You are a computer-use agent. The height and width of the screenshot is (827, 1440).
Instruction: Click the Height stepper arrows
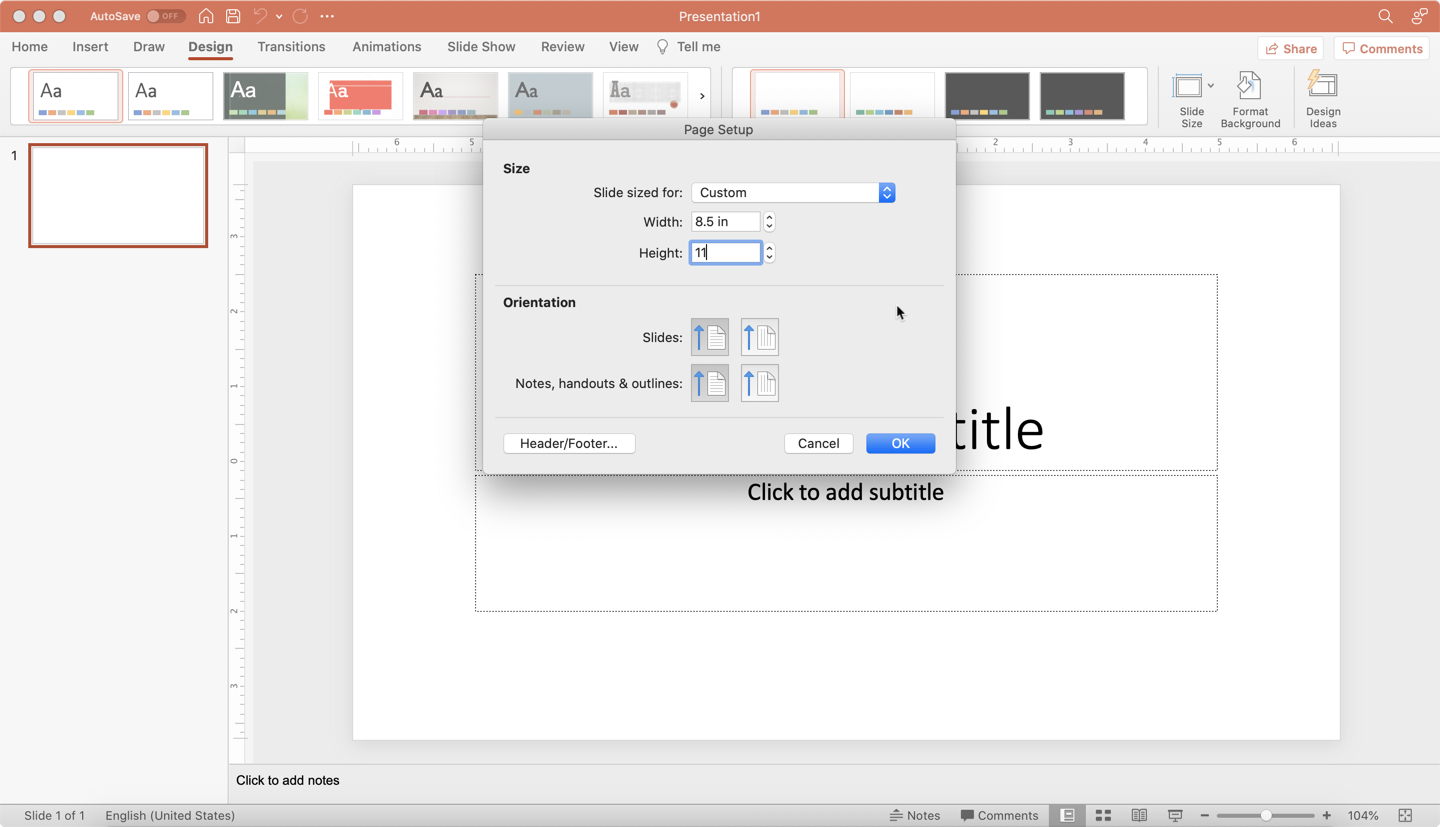click(x=769, y=253)
